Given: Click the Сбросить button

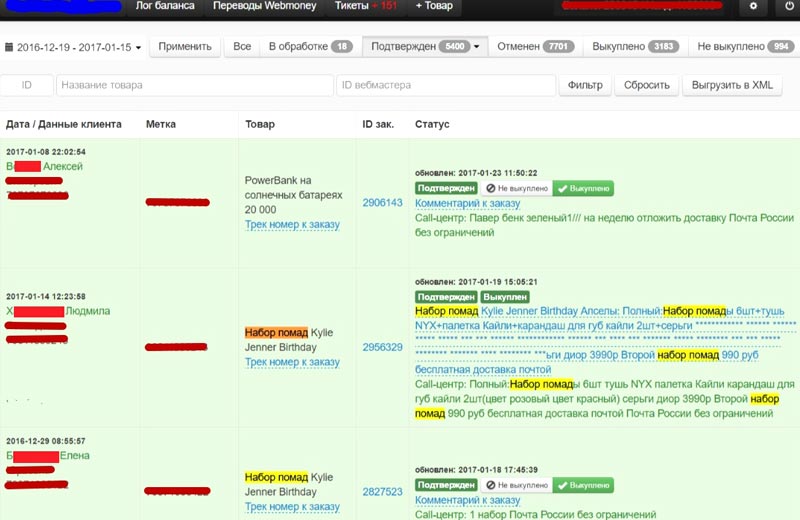Looking at the screenshot, I should coord(646,85).
